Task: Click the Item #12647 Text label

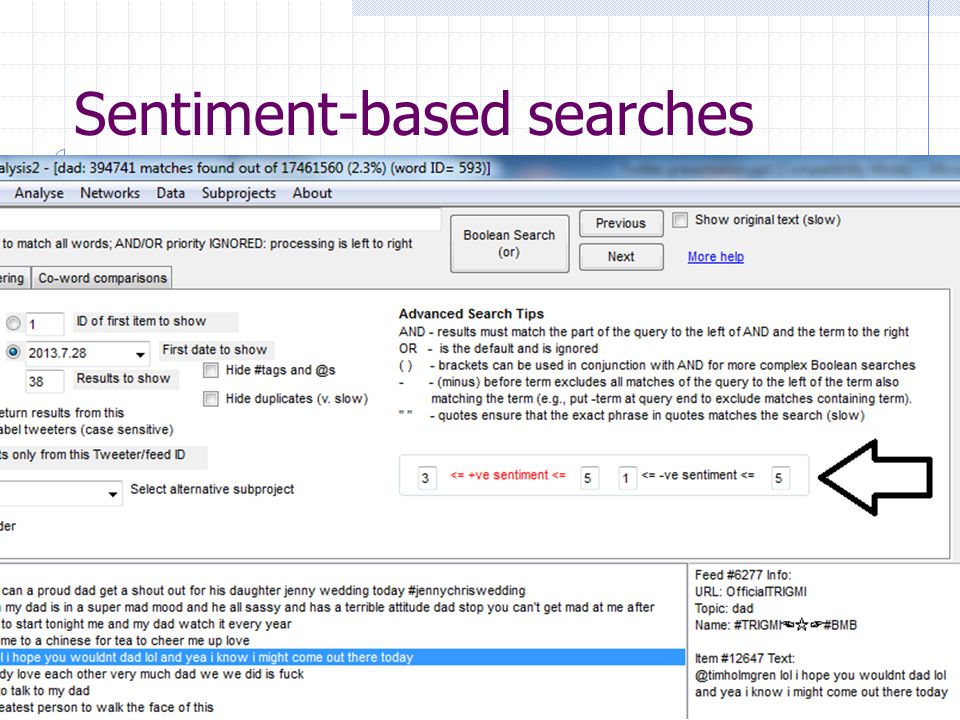Action: tap(744, 659)
